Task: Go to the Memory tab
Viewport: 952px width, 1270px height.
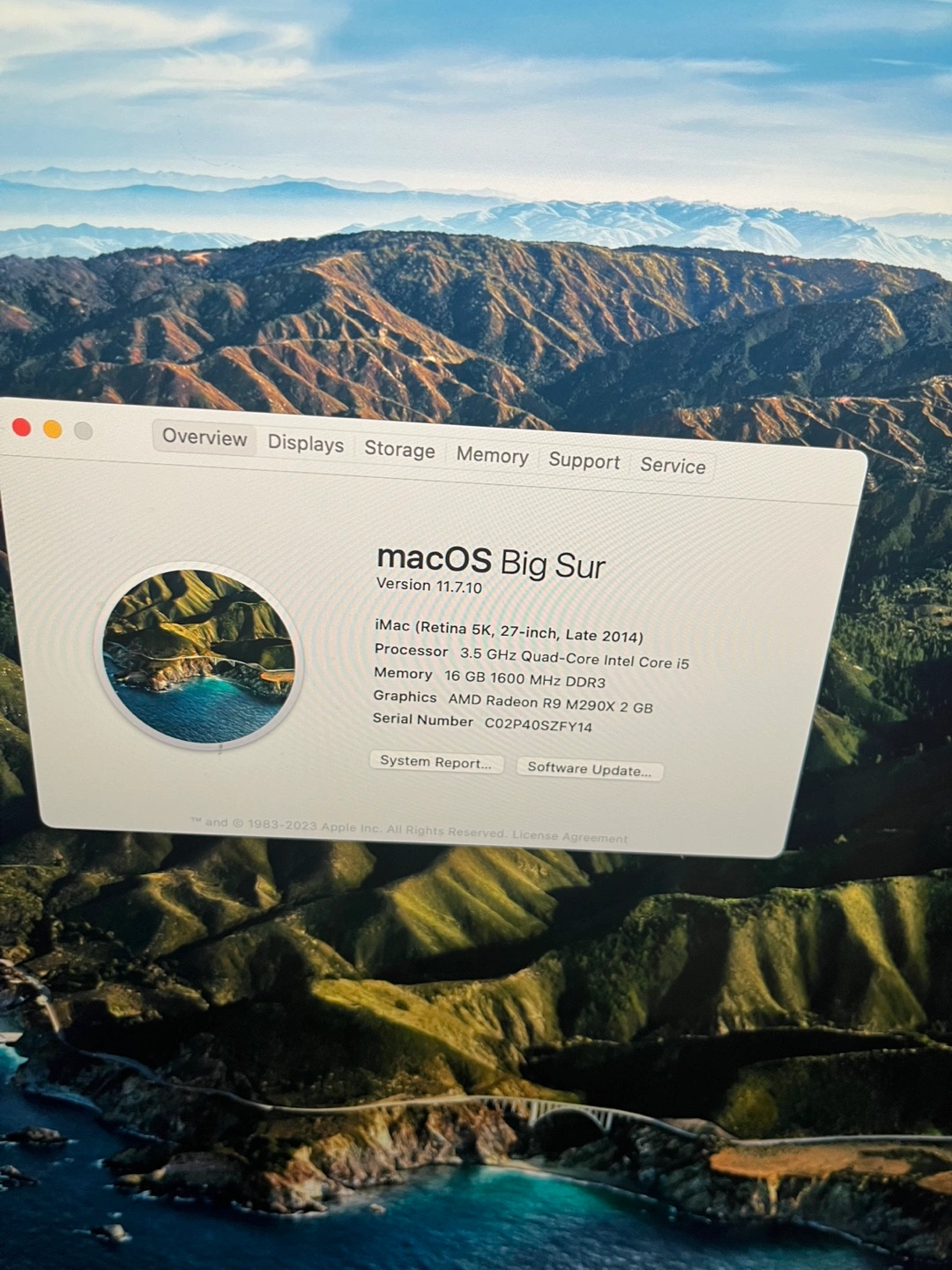Action: (x=492, y=456)
